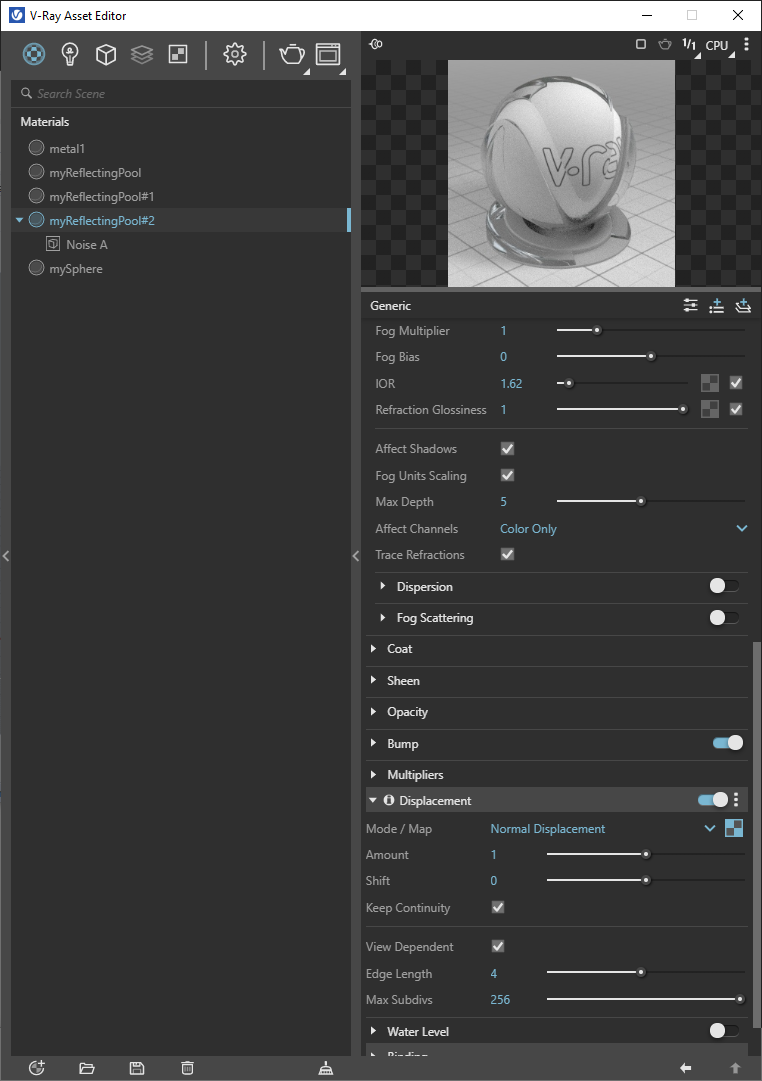Image resolution: width=762 pixels, height=1081 pixels.
Task: Toggle Generic material advanced settings icon
Action: pyautogui.click(x=690, y=305)
